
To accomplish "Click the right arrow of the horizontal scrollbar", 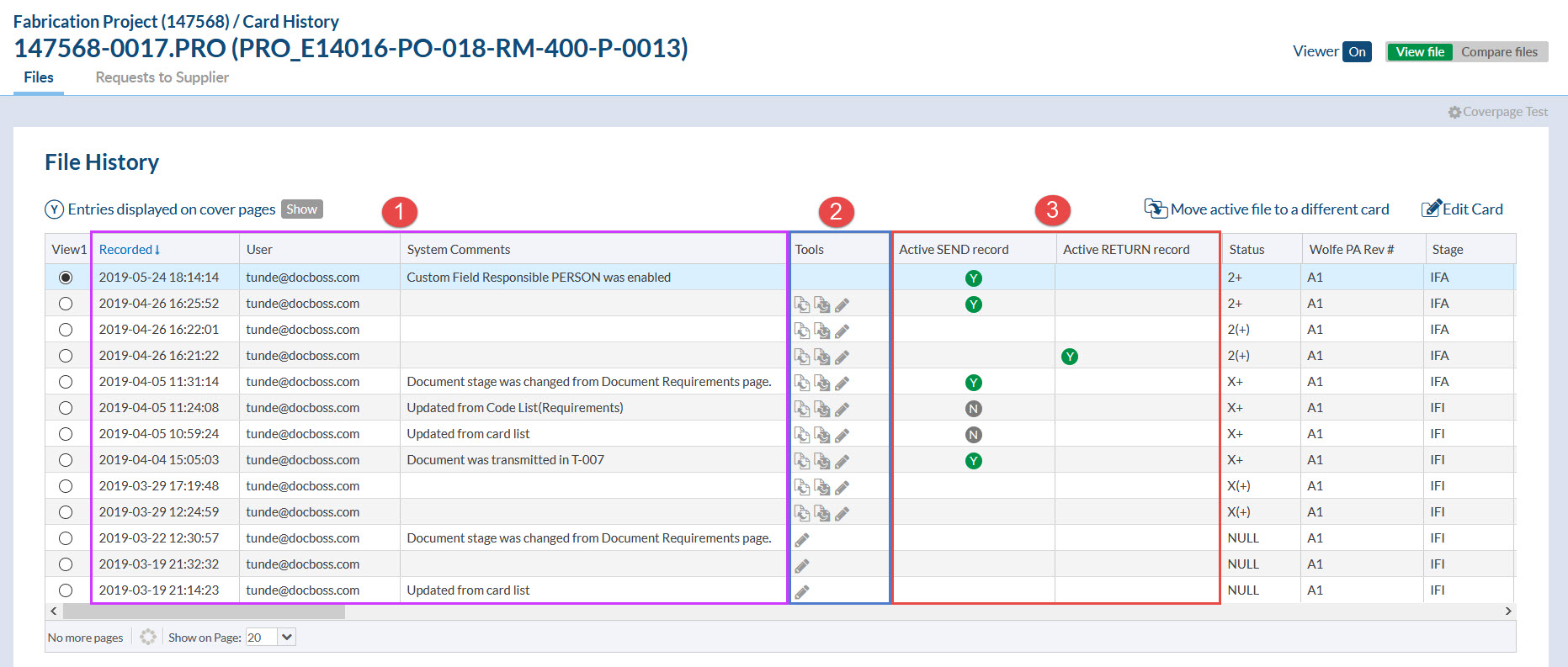I will point(1508,611).
